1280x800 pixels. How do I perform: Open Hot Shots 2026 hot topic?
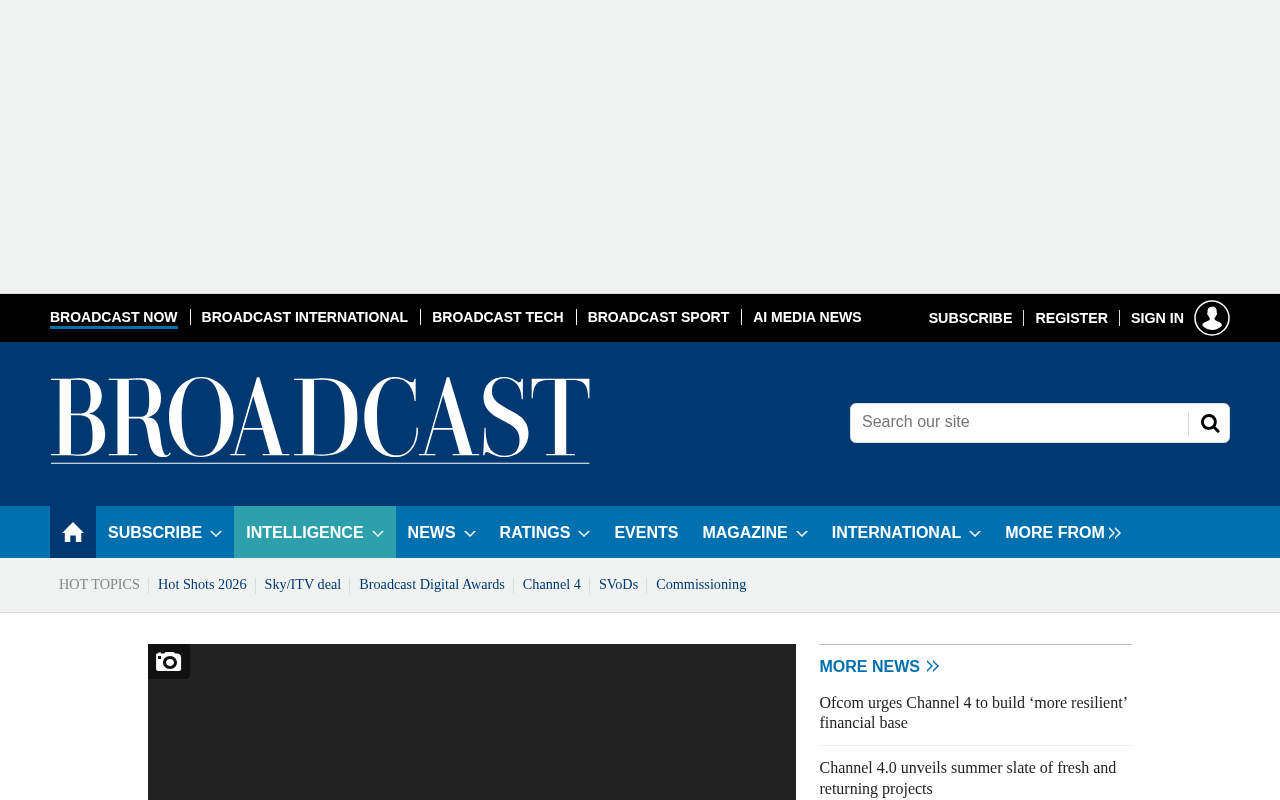point(202,585)
